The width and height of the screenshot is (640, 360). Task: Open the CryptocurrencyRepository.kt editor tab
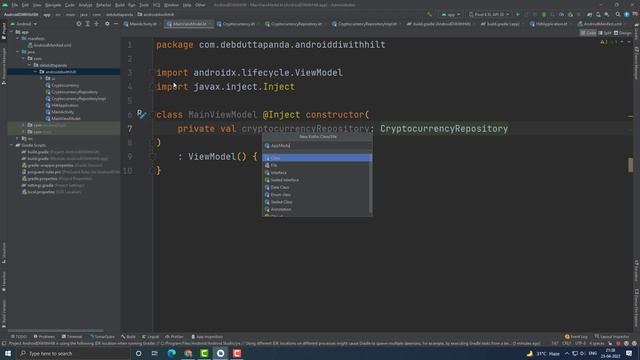click(296, 24)
